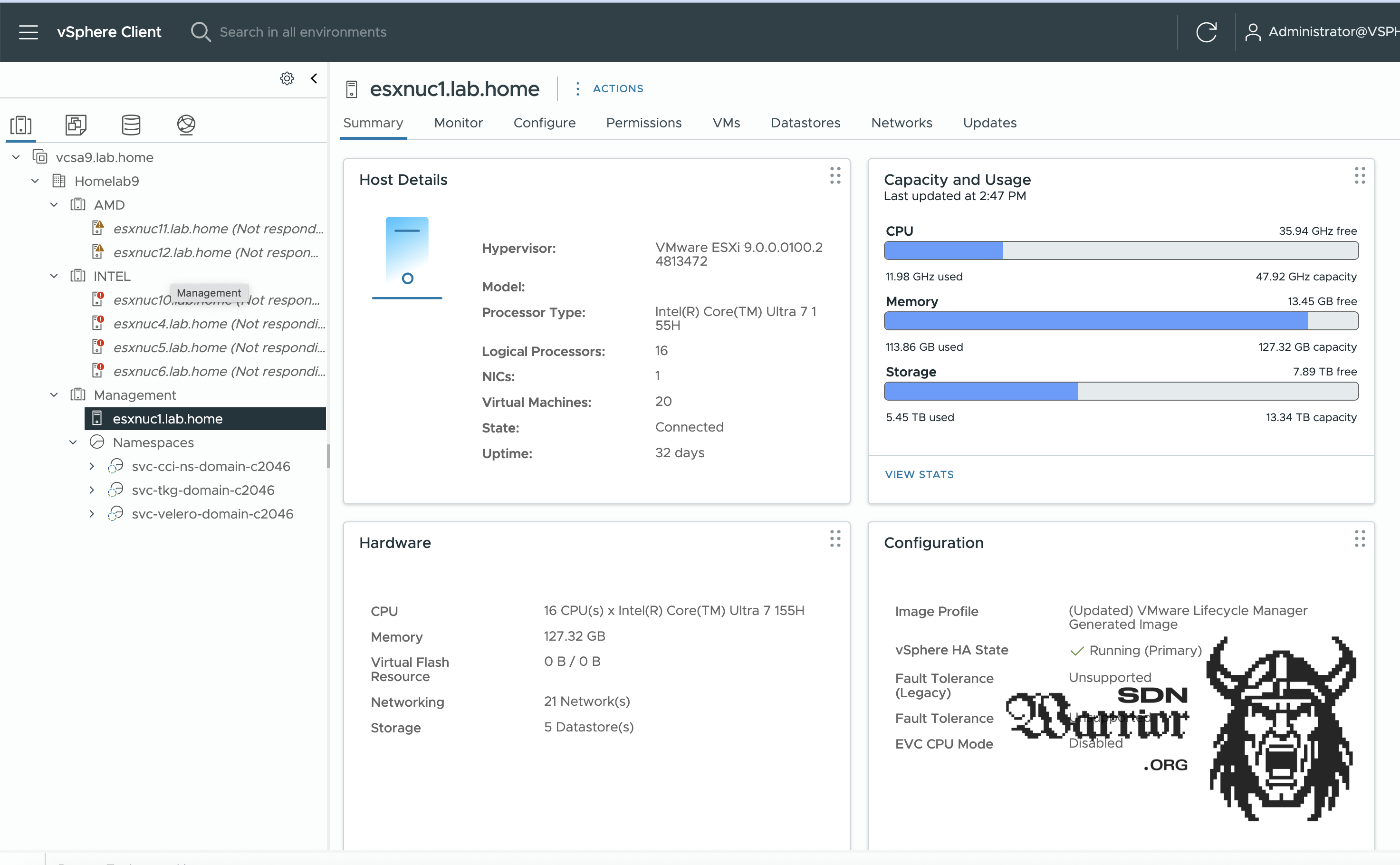Click the Search in all environments field
The width and height of the screenshot is (1400, 865).
tap(303, 32)
